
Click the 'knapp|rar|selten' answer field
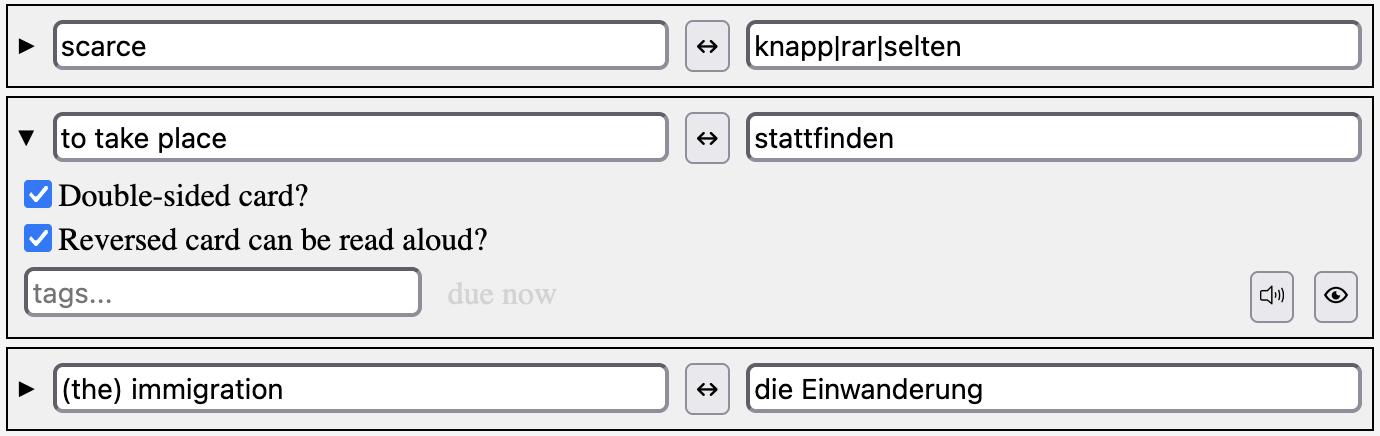tap(1053, 47)
